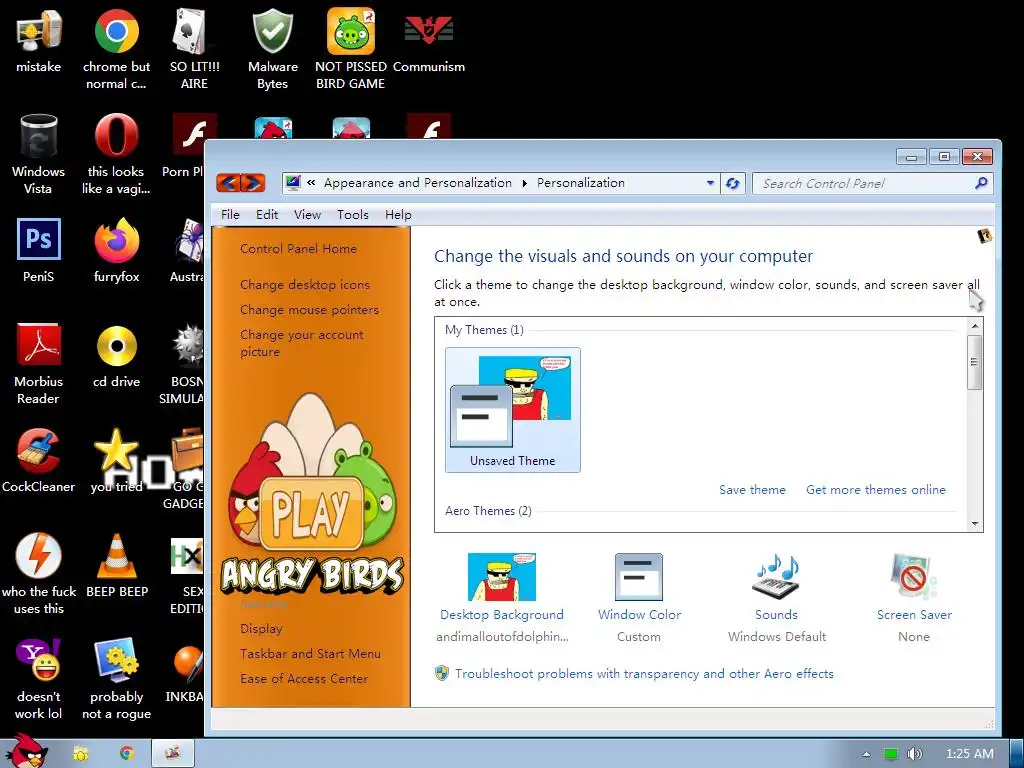Click the themes list scrollbar thumb
The width and height of the screenshot is (1024, 768).
tap(974, 362)
